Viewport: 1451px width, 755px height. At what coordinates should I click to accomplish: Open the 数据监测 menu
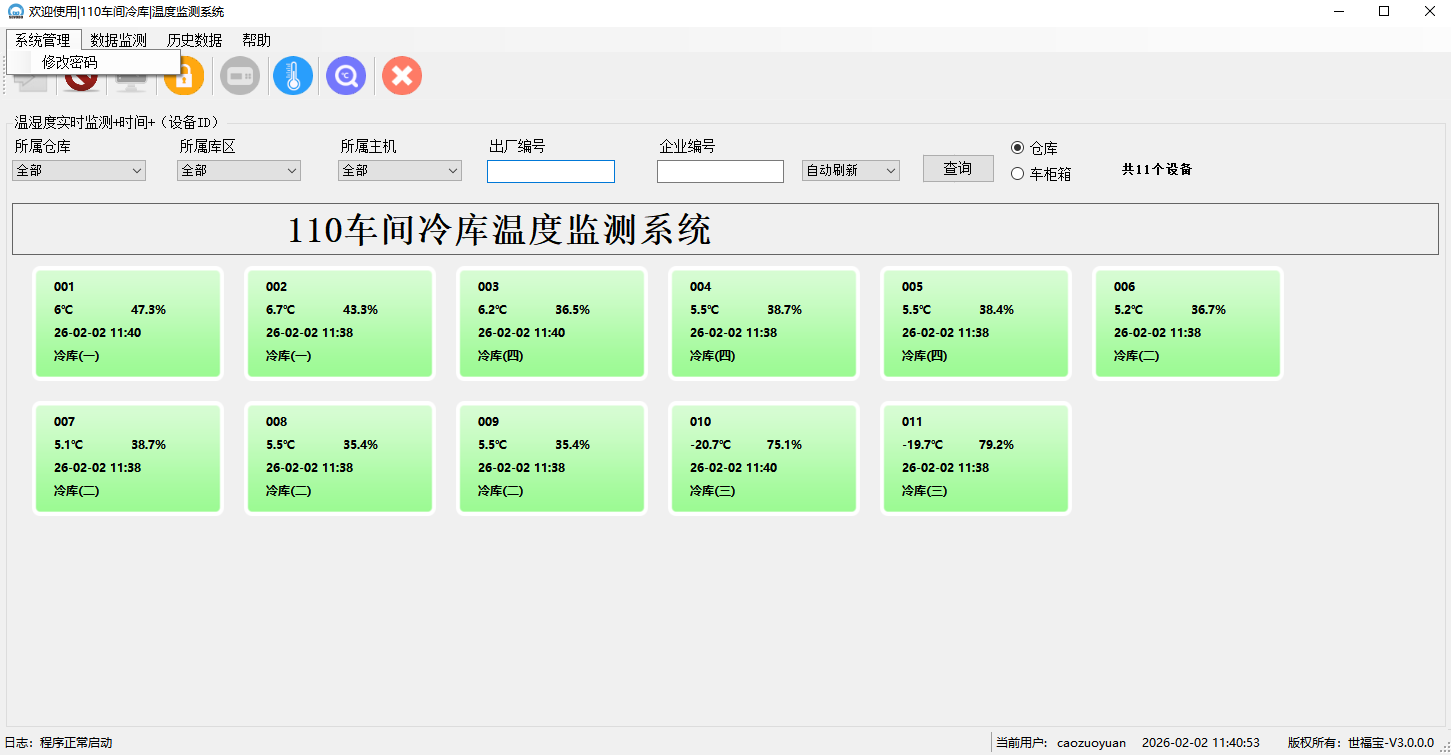[118, 41]
